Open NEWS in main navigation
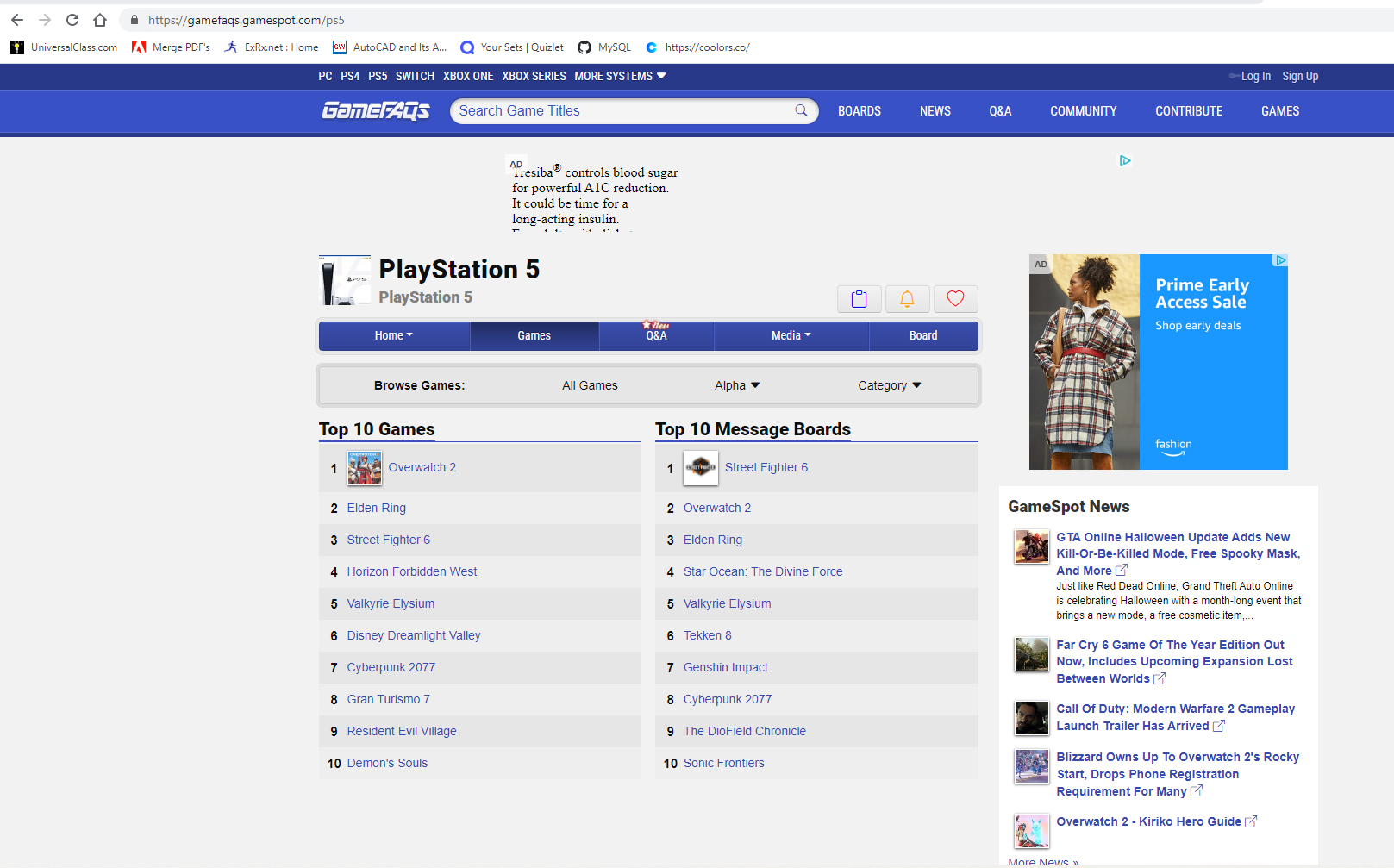 pos(935,111)
